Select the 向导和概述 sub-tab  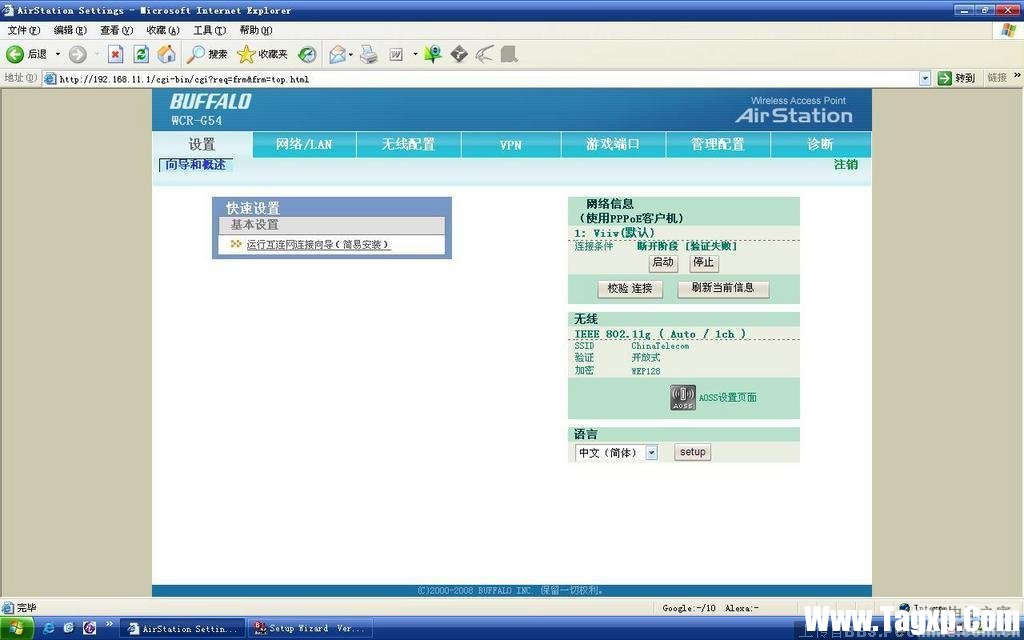195,165
